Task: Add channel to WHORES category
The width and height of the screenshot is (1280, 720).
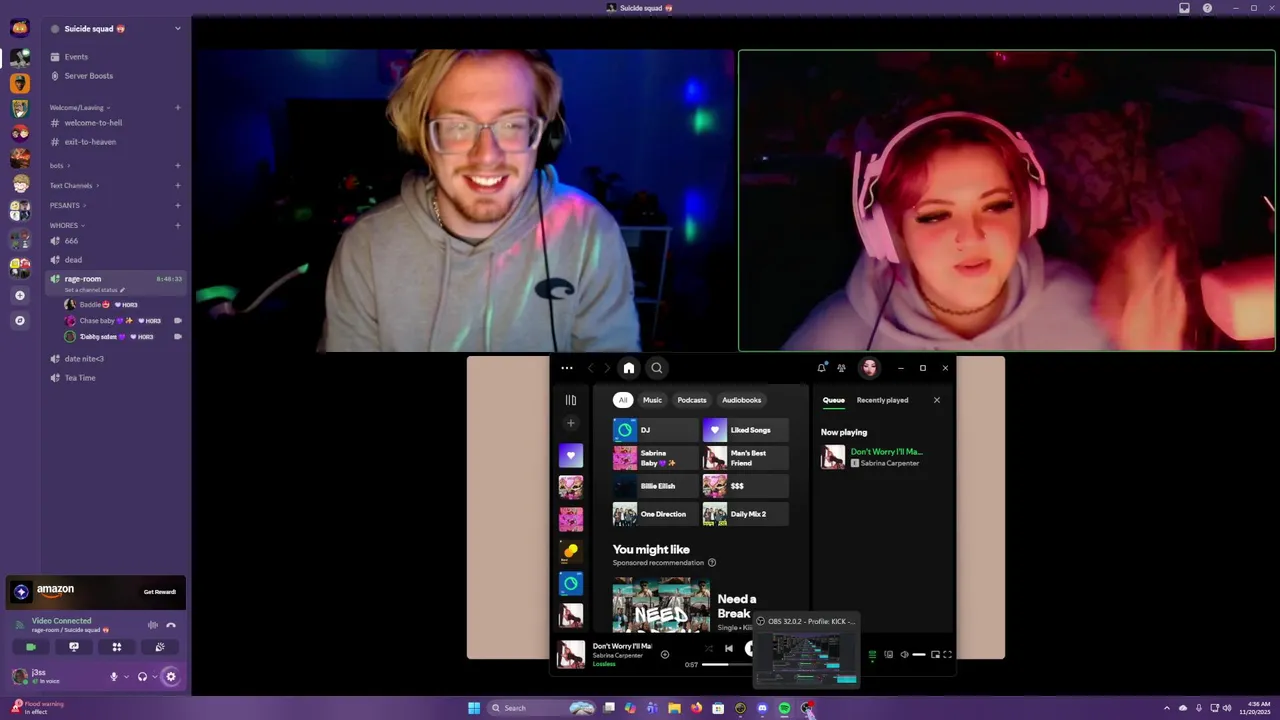Action: coord(178,226)
